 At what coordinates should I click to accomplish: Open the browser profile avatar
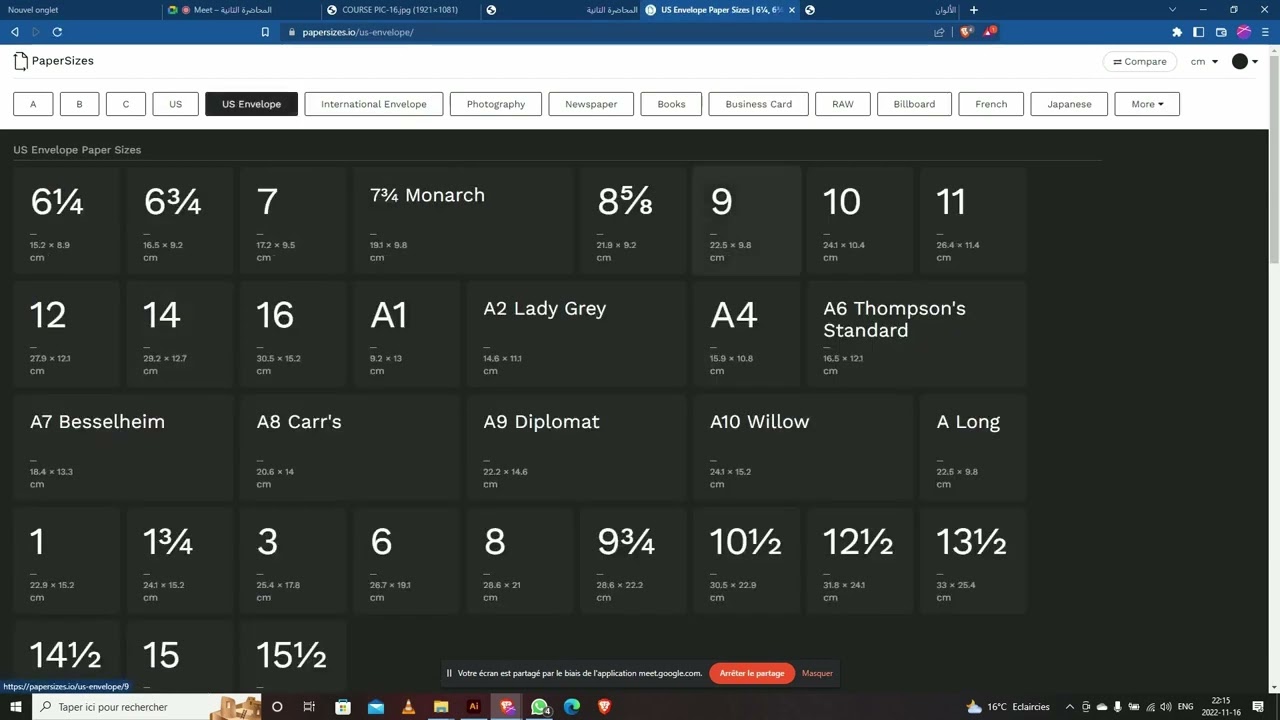[1244, 32]
